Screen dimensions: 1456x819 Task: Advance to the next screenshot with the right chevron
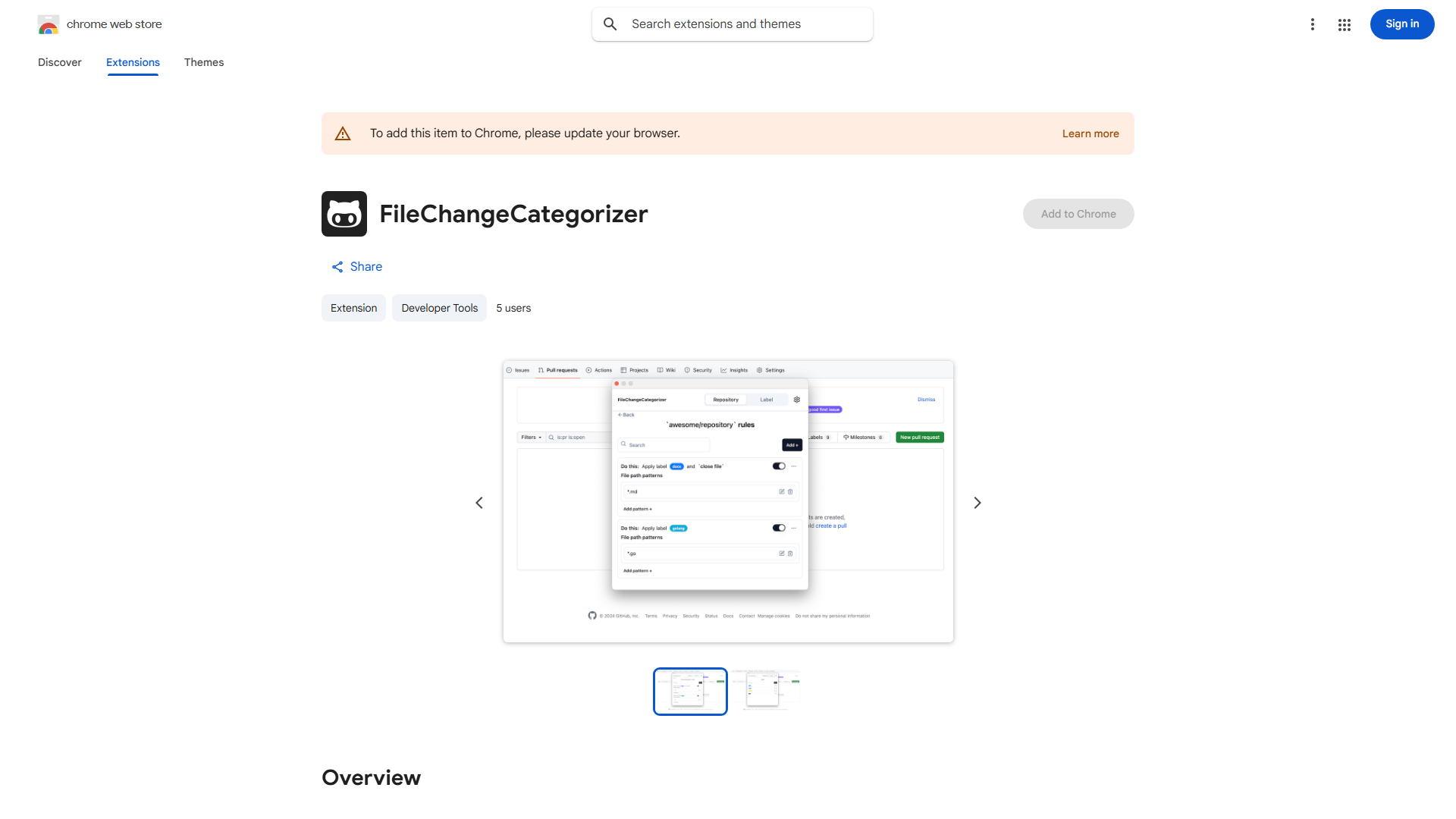[x=977, y=502]
